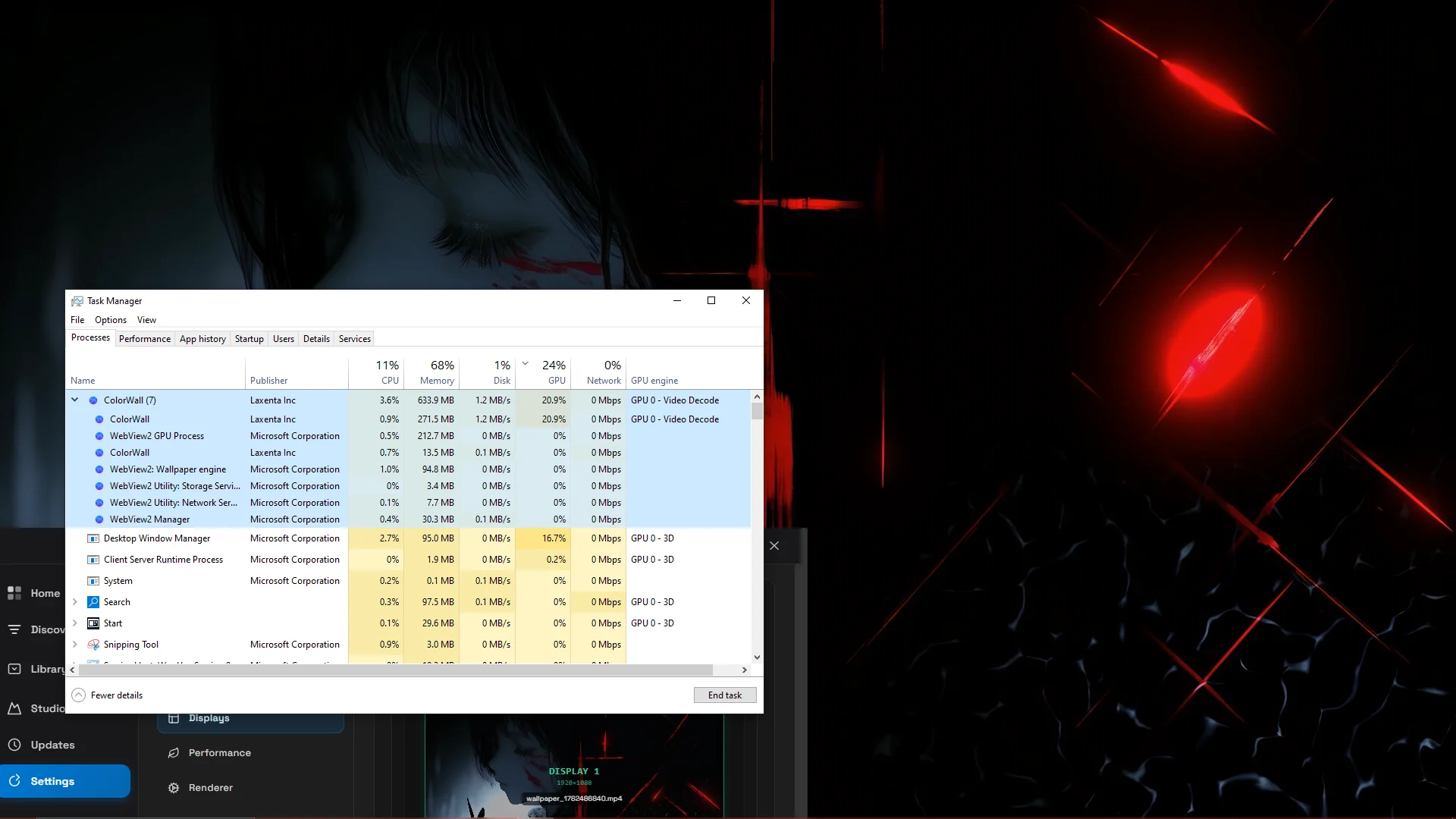Click the Display 1 wallpaper preview thumbnail
Viewport: 1456px width, 819px height.
click(574, 766)
